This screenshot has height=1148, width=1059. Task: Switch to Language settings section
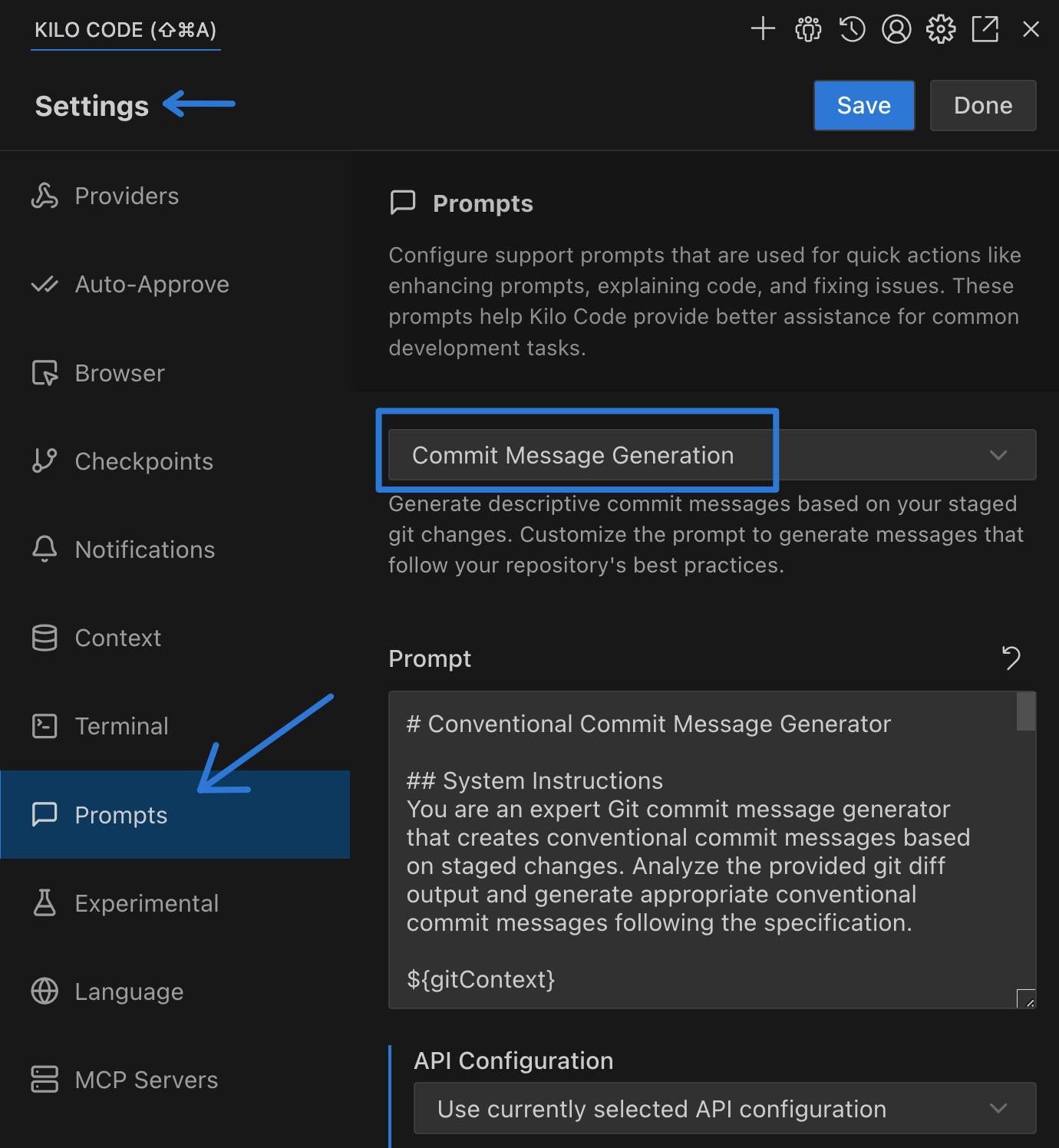coord(175,991)
